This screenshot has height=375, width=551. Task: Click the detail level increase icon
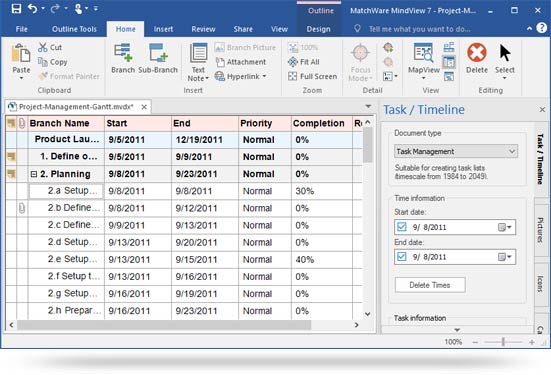pos(388,47)
